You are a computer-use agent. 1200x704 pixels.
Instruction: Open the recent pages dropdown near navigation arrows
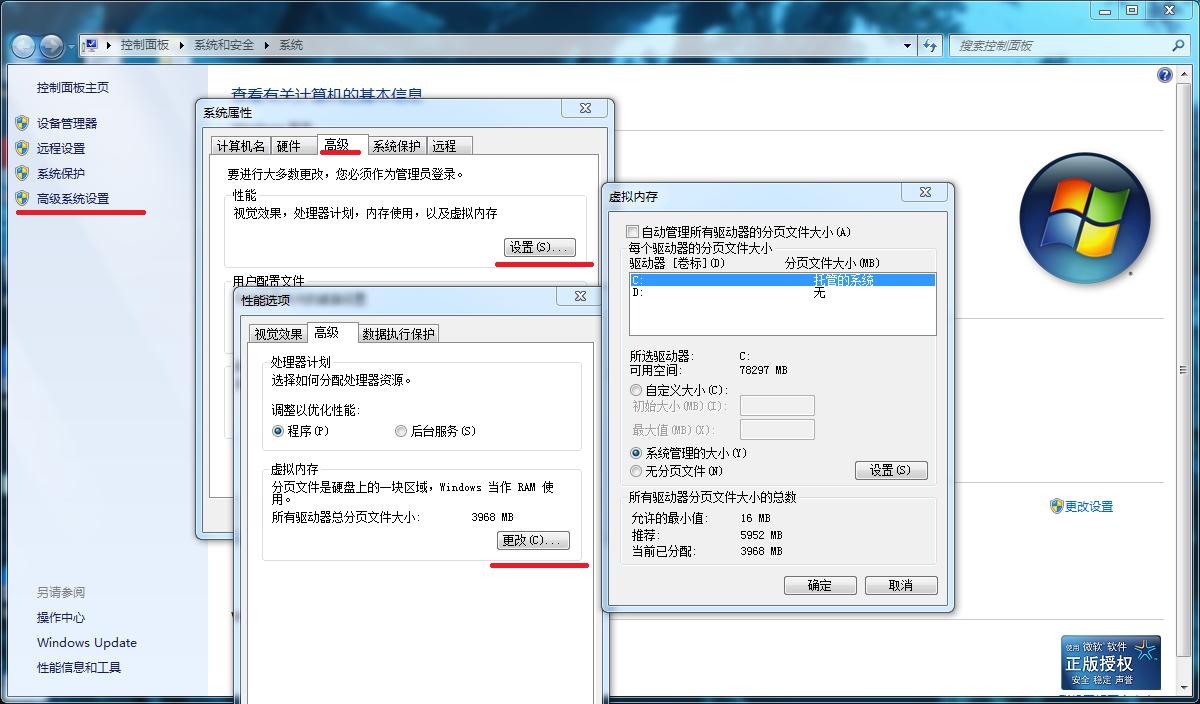pos(71,46)
